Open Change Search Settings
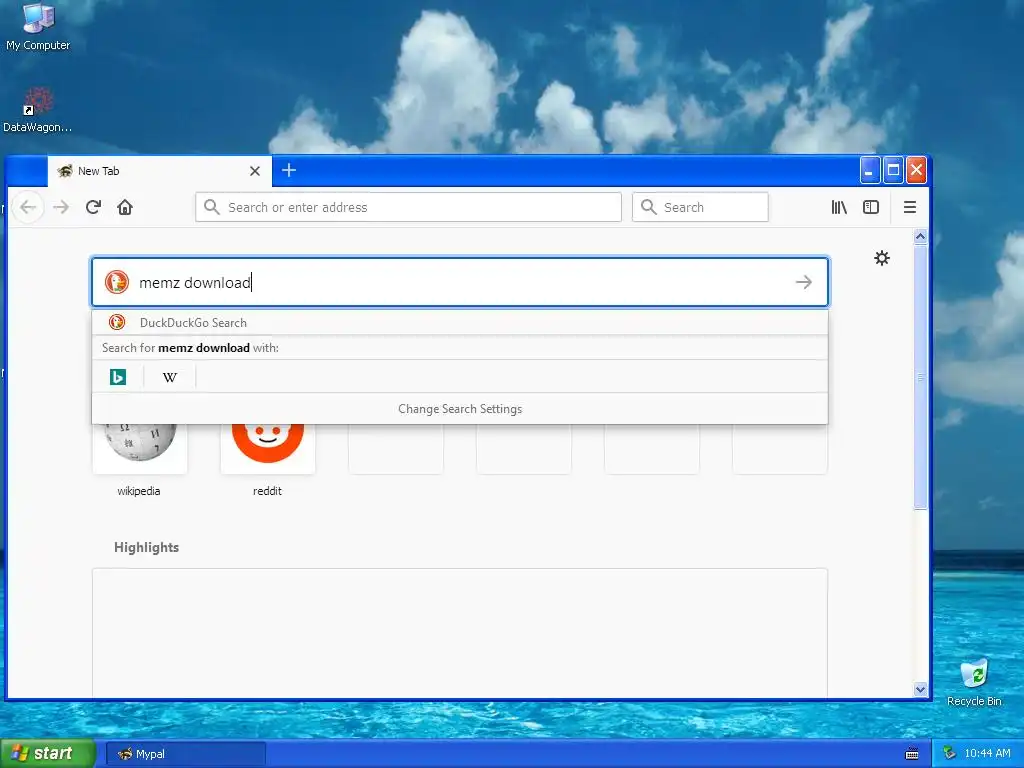Viewport: 1024px width, 768px height. coord(460,409)
